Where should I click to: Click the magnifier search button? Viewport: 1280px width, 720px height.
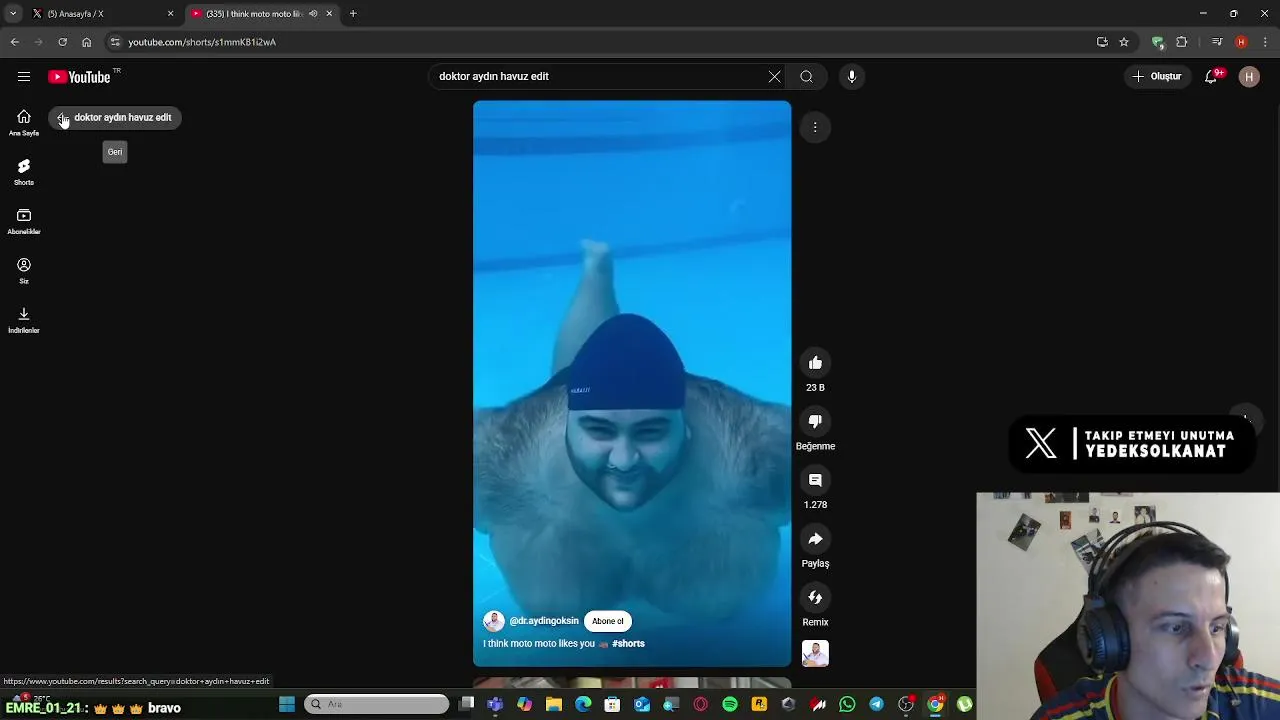click(x=806, y=76)
